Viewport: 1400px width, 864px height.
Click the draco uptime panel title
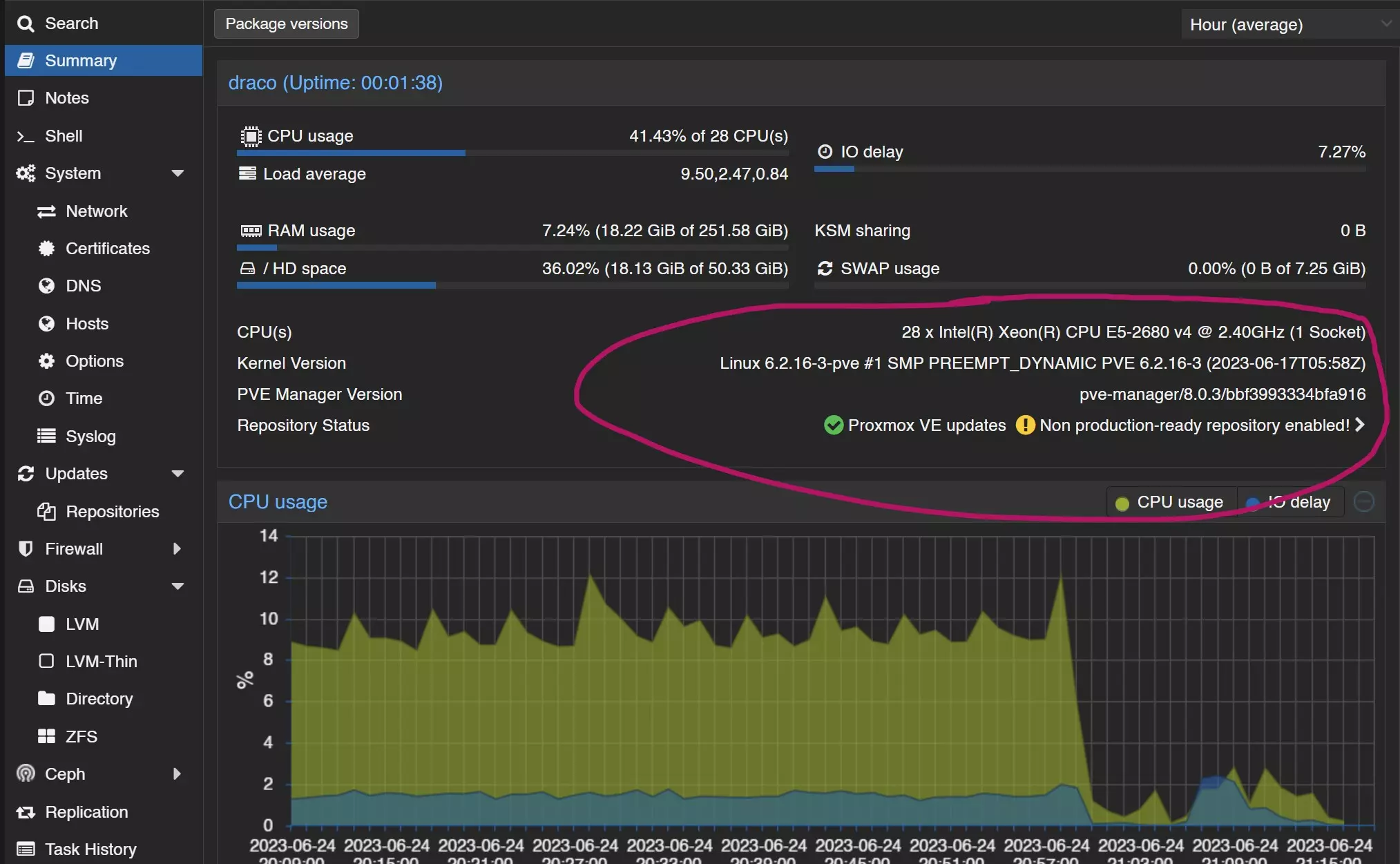(336, 83)
